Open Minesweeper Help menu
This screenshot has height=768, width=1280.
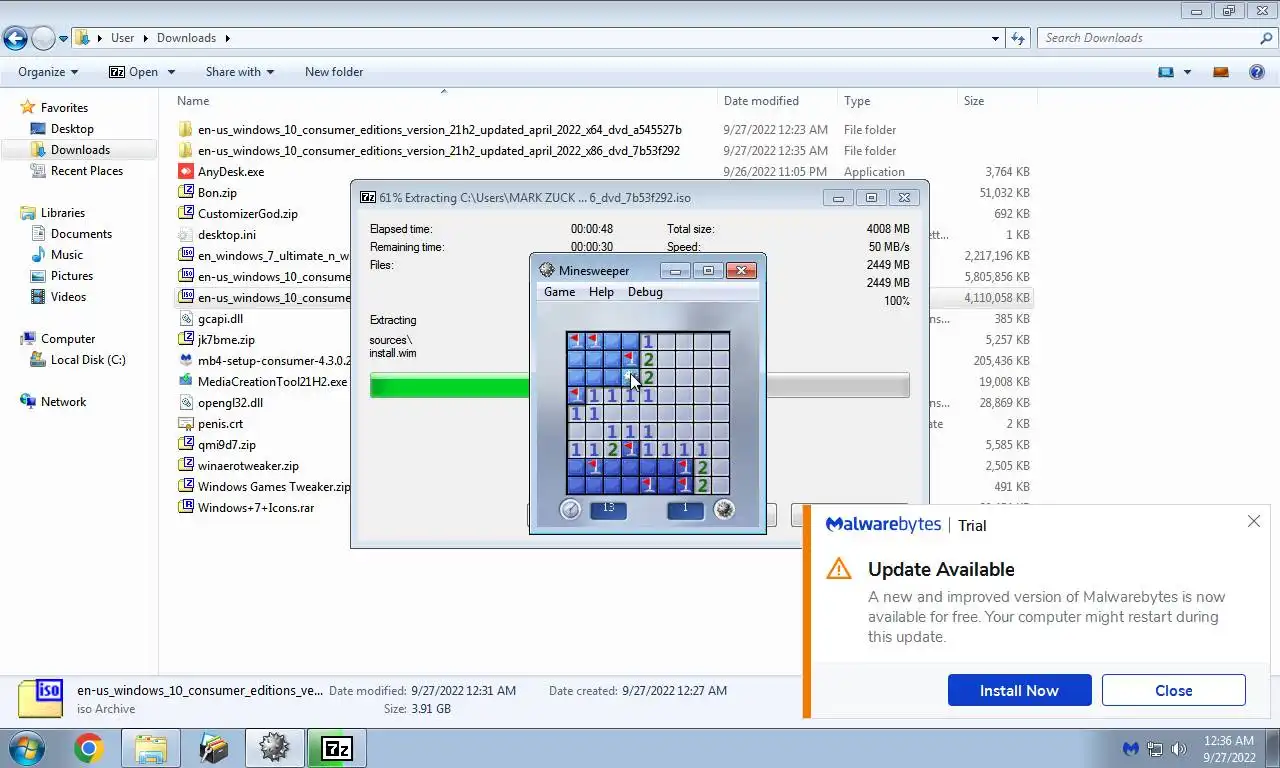(x=601, y=292)
